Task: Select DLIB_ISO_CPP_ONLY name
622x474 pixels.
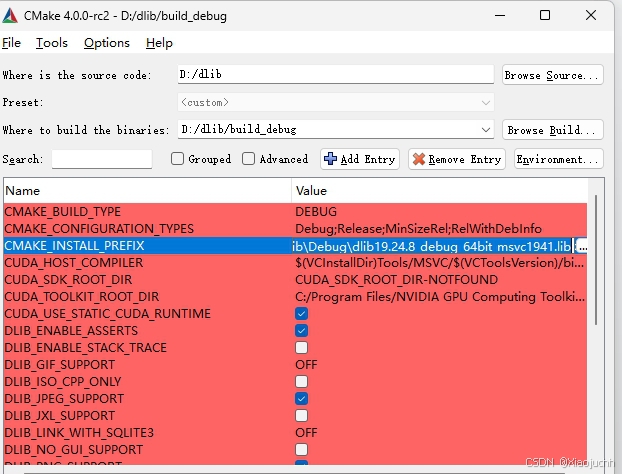Action: pos(63,382)
